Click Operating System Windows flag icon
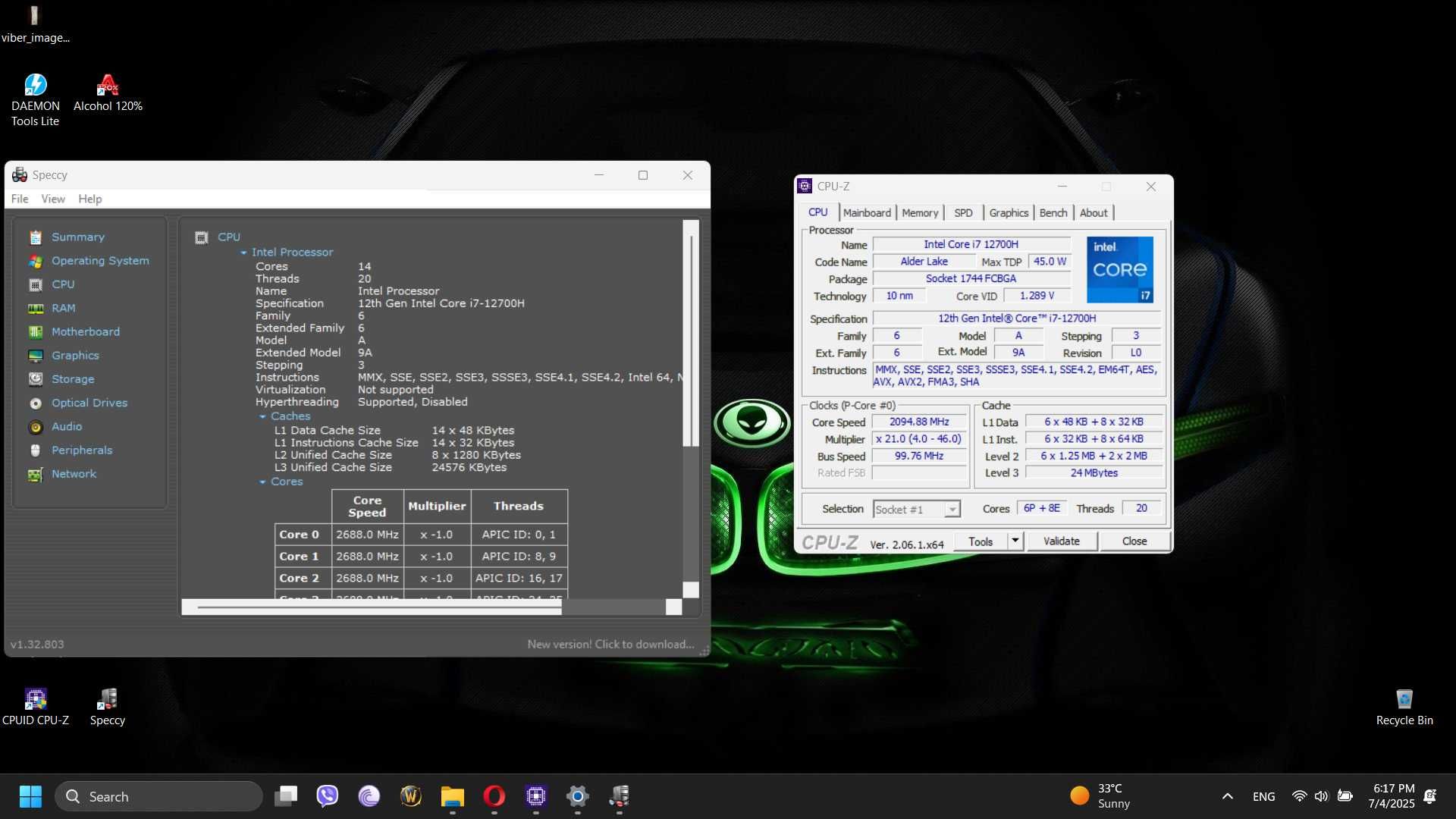This screenshot has width=1456, height=819. tap(35, 261)
